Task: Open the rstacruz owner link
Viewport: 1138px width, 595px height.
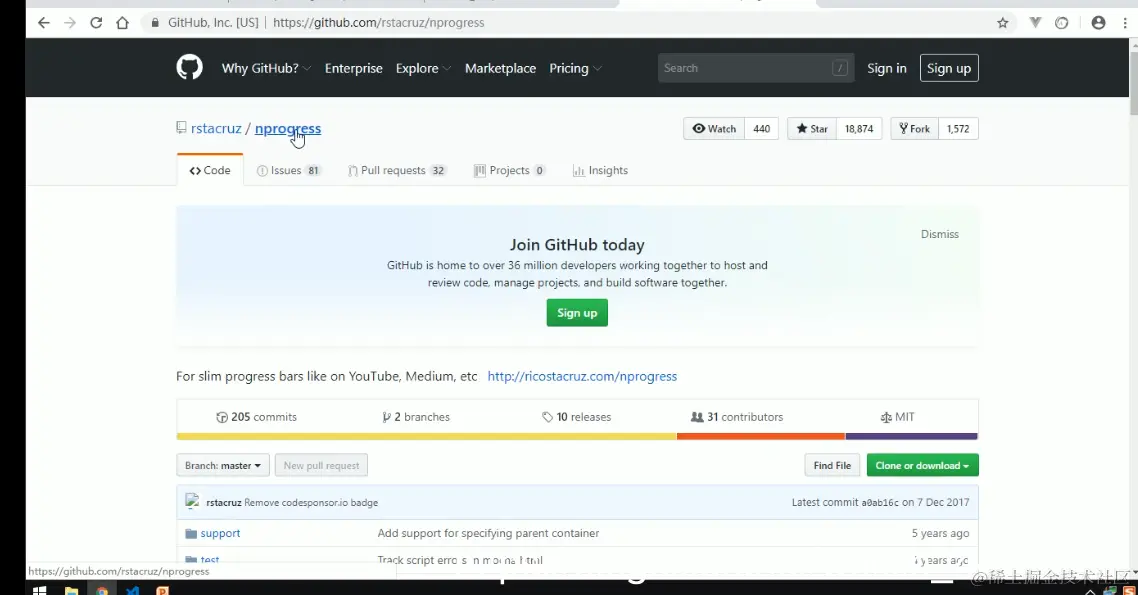Action: (216, 128)
